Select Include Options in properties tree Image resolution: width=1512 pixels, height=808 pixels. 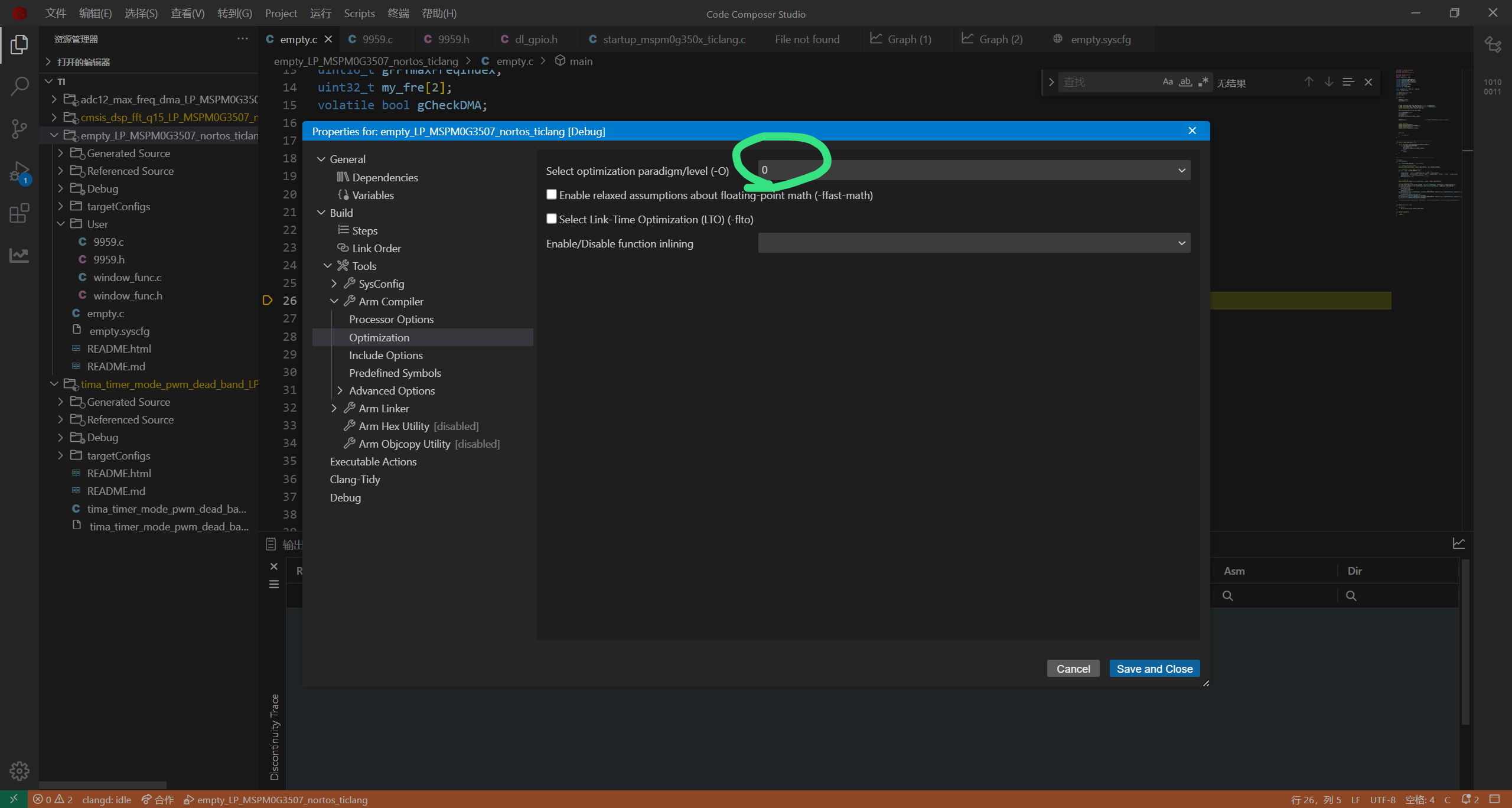[385, 355]
